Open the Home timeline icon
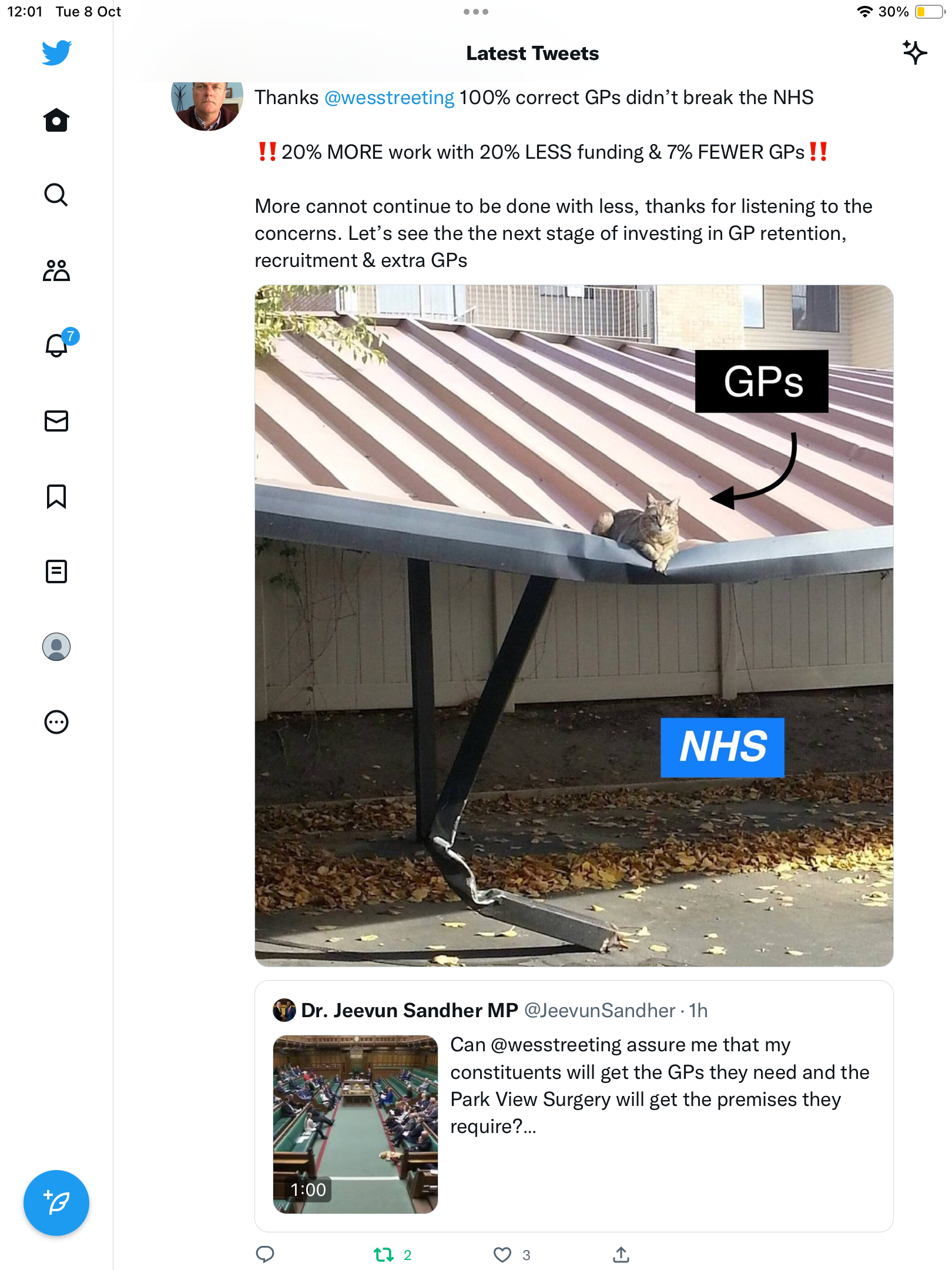This screenshot has width=952, height=1270. click(x=56, y=120)
